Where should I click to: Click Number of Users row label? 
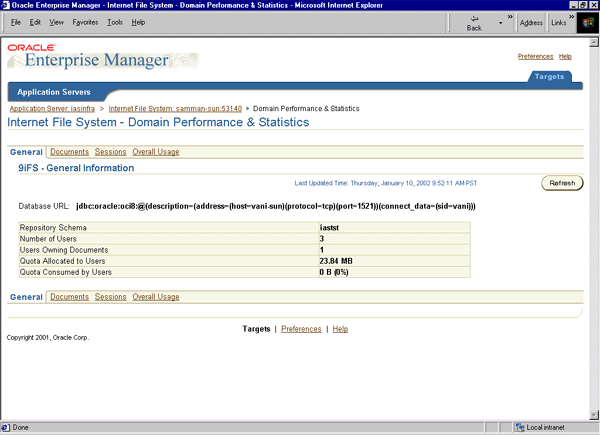pyautogui.click(x=48, y=239)
